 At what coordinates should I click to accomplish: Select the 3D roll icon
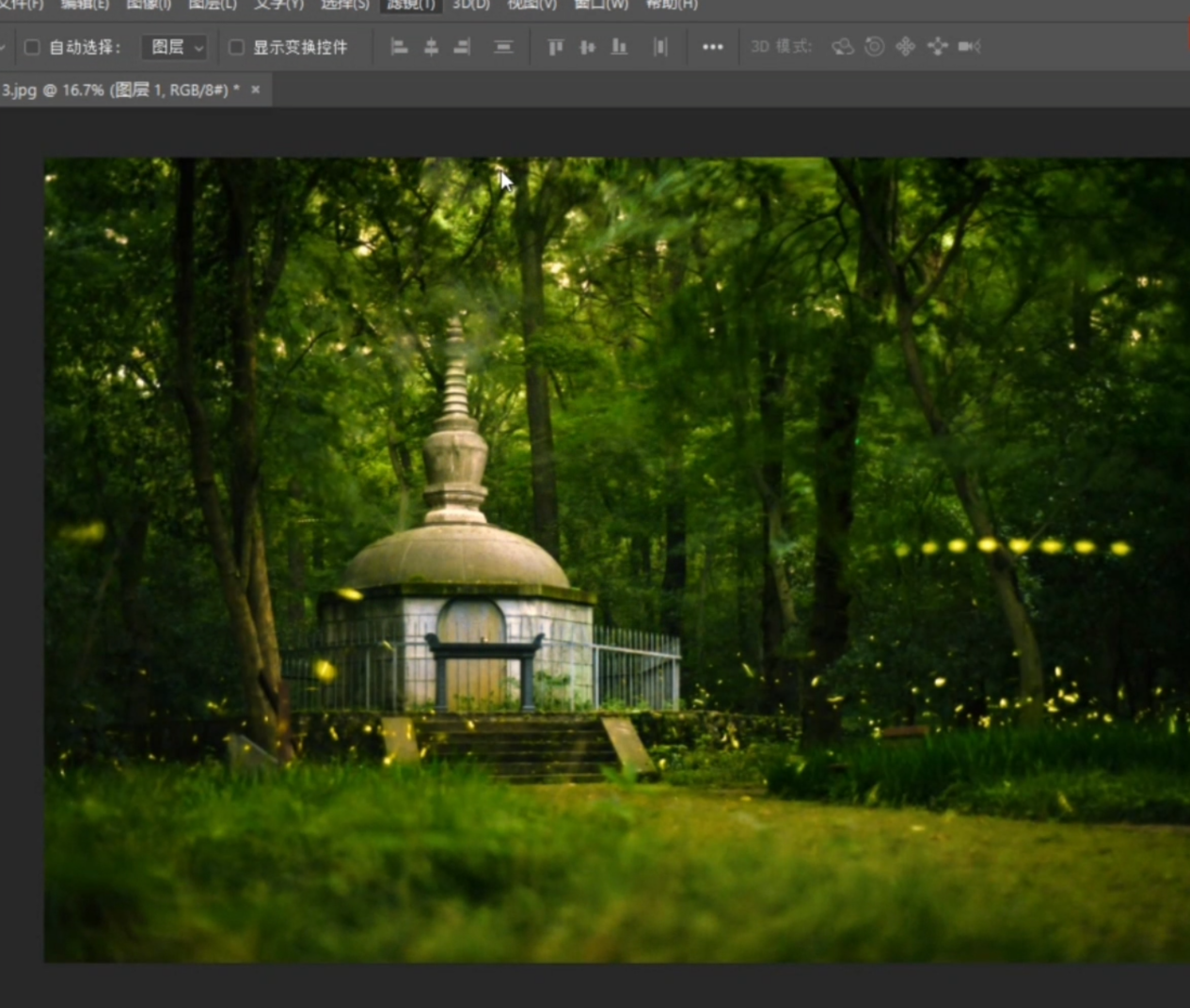(874, 47)
